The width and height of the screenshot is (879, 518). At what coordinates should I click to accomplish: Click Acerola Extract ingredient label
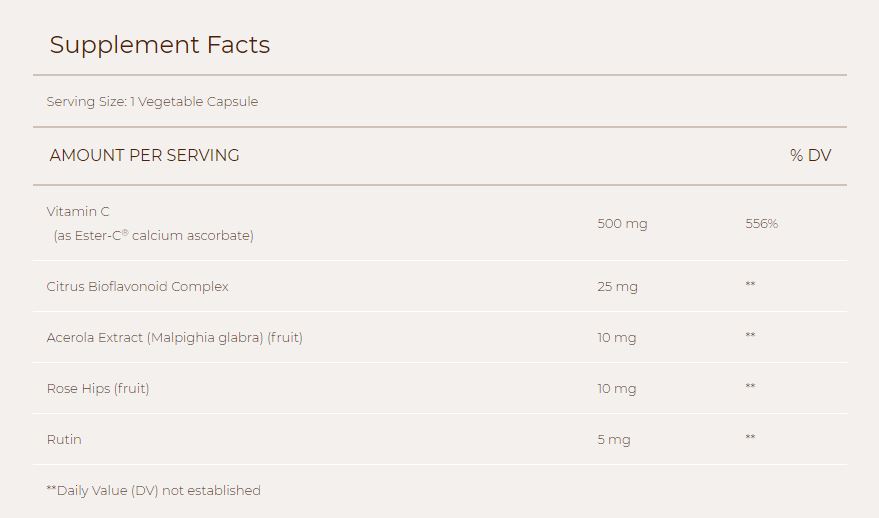click(175, 338)
